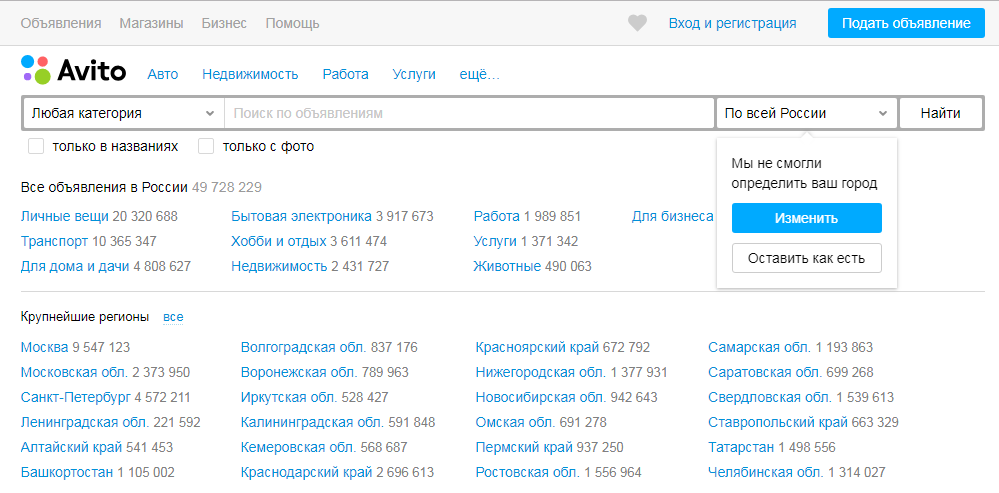Show all regions via 'все' link
The width and height of the screenshot is (999, 493).
[173, 317]
